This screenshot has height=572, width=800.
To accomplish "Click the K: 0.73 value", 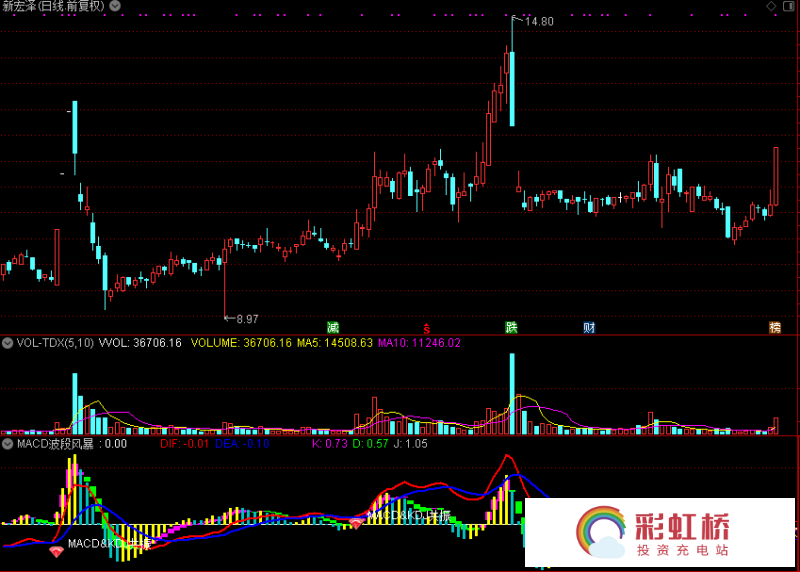I will click(330, 444).
